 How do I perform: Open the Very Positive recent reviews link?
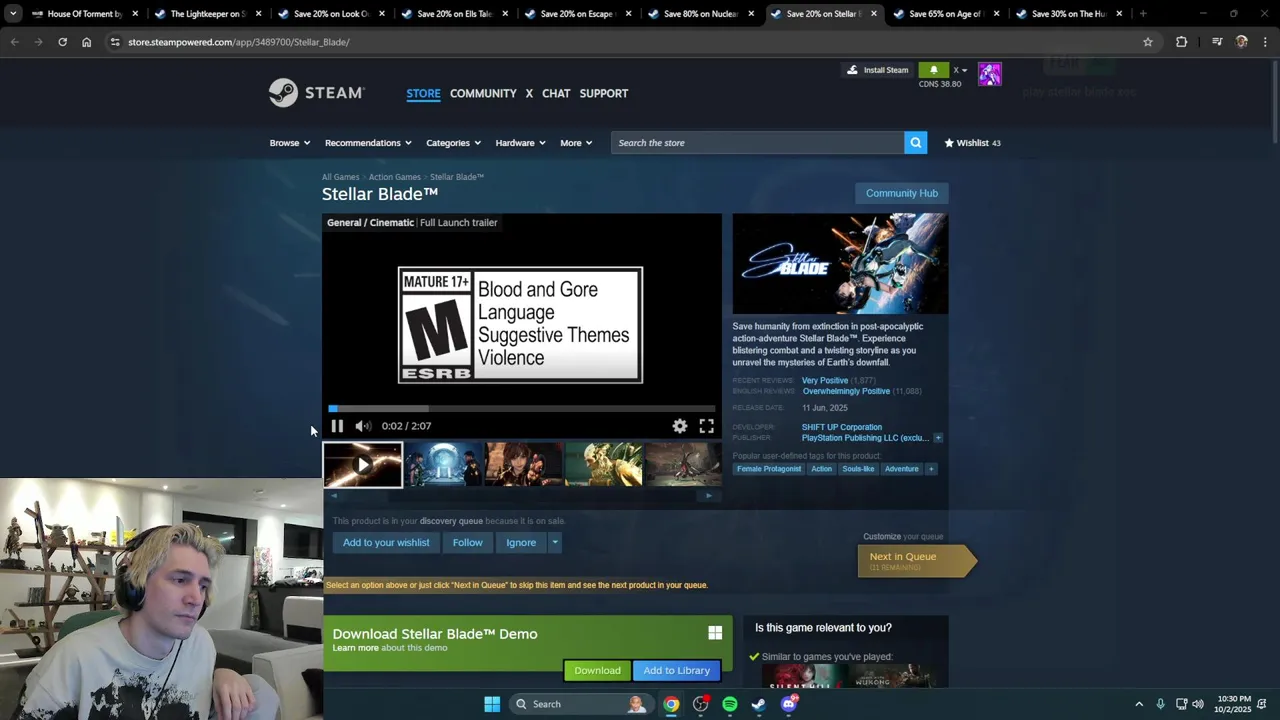[825, 381]
